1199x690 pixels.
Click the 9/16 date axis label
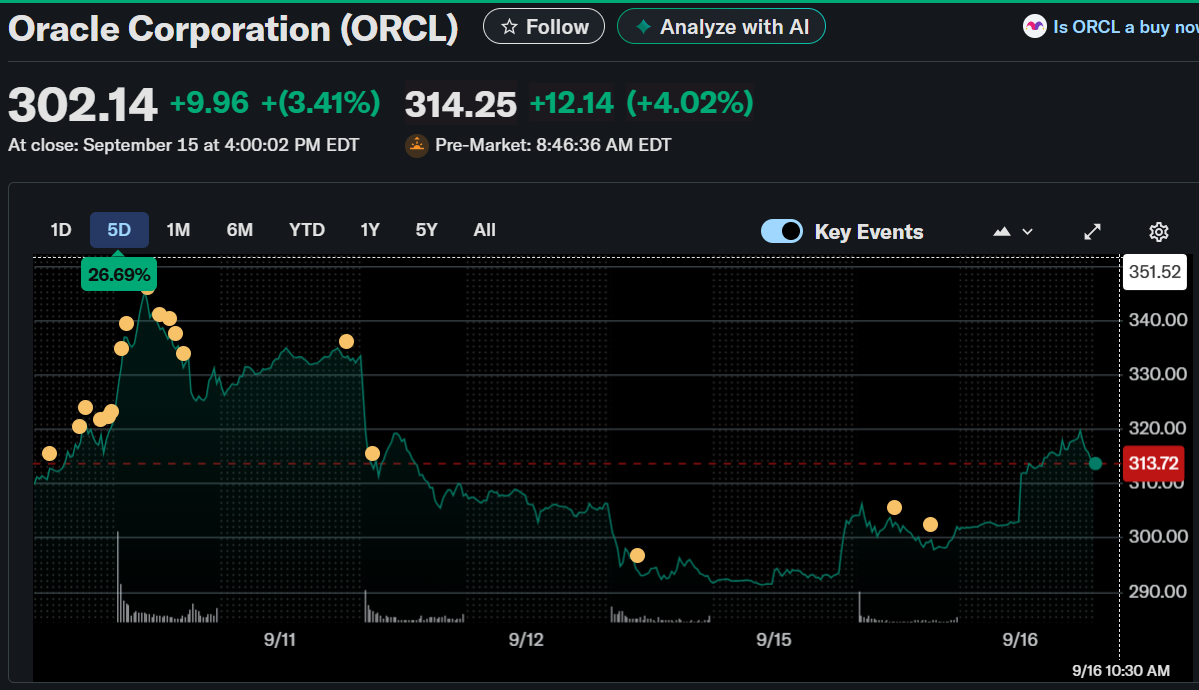pyautogui.click(x=1020, y=640)
